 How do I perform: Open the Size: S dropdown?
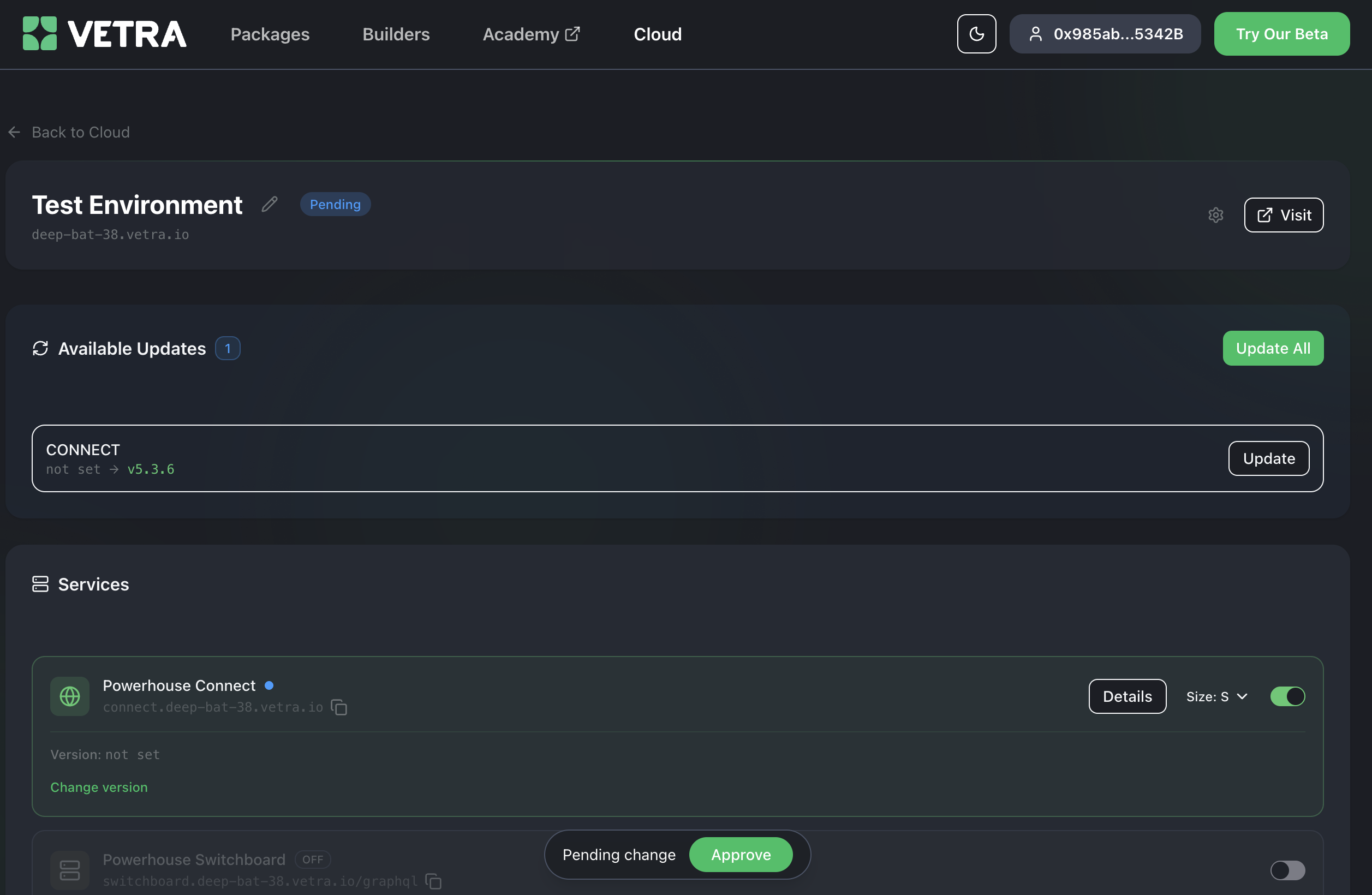1216,696
